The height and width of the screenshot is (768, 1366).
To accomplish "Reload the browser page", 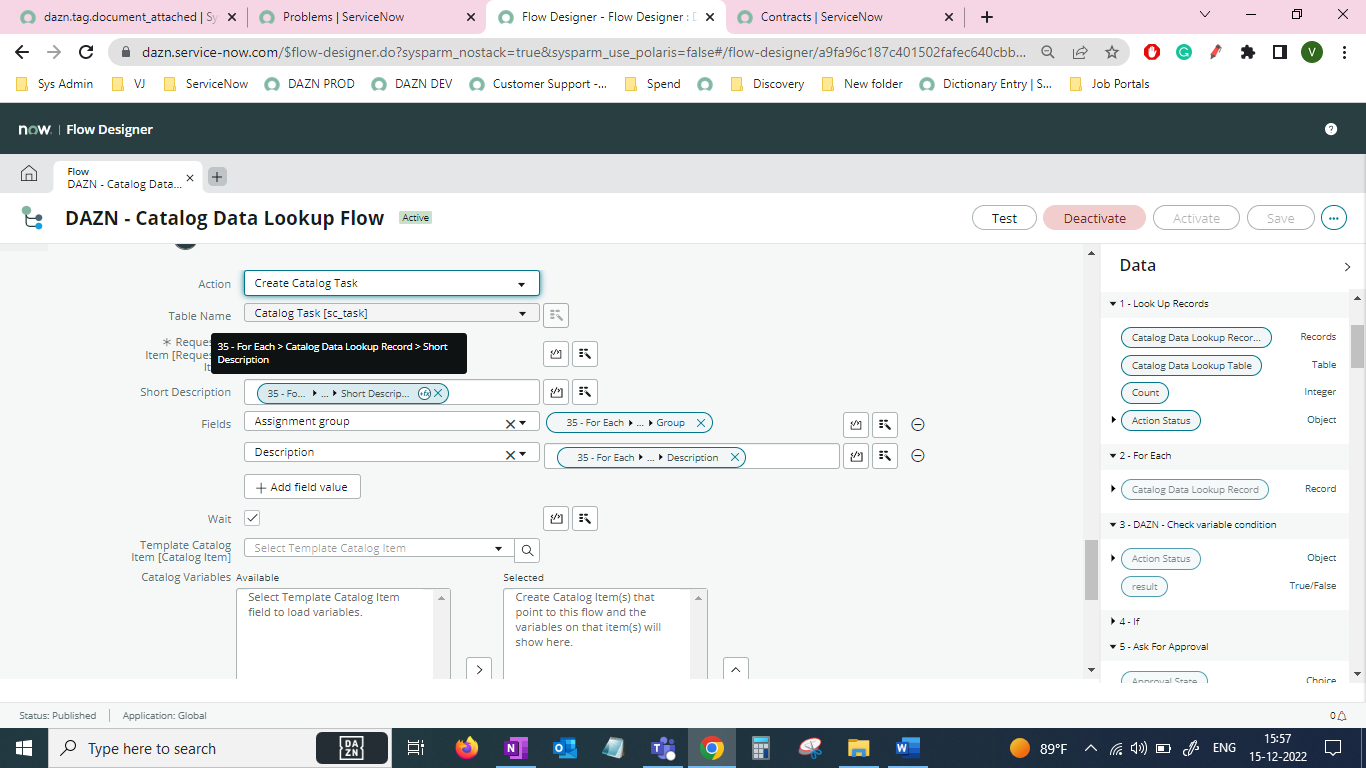I will click(x=86, y=52).
